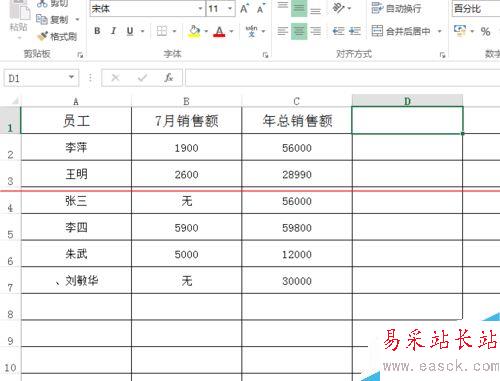
Task: Open 剪贴板 clipboard dialog launcher
Action: (80, 55)
